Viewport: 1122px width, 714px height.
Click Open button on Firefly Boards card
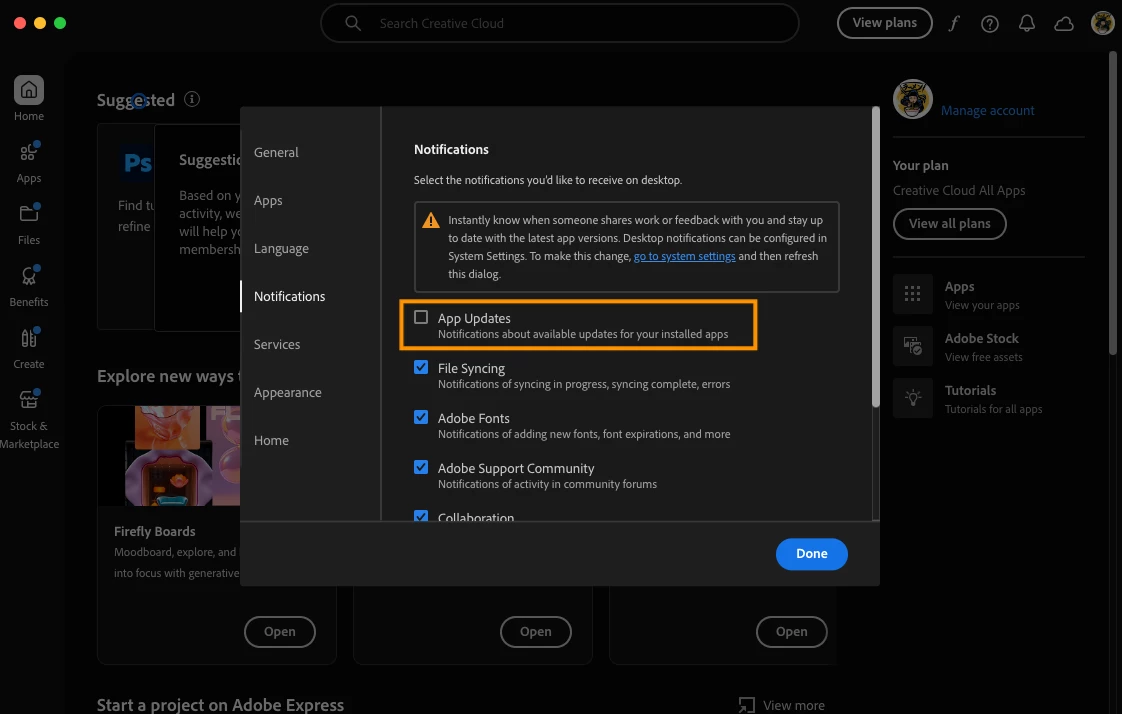[x=280, y=632]
